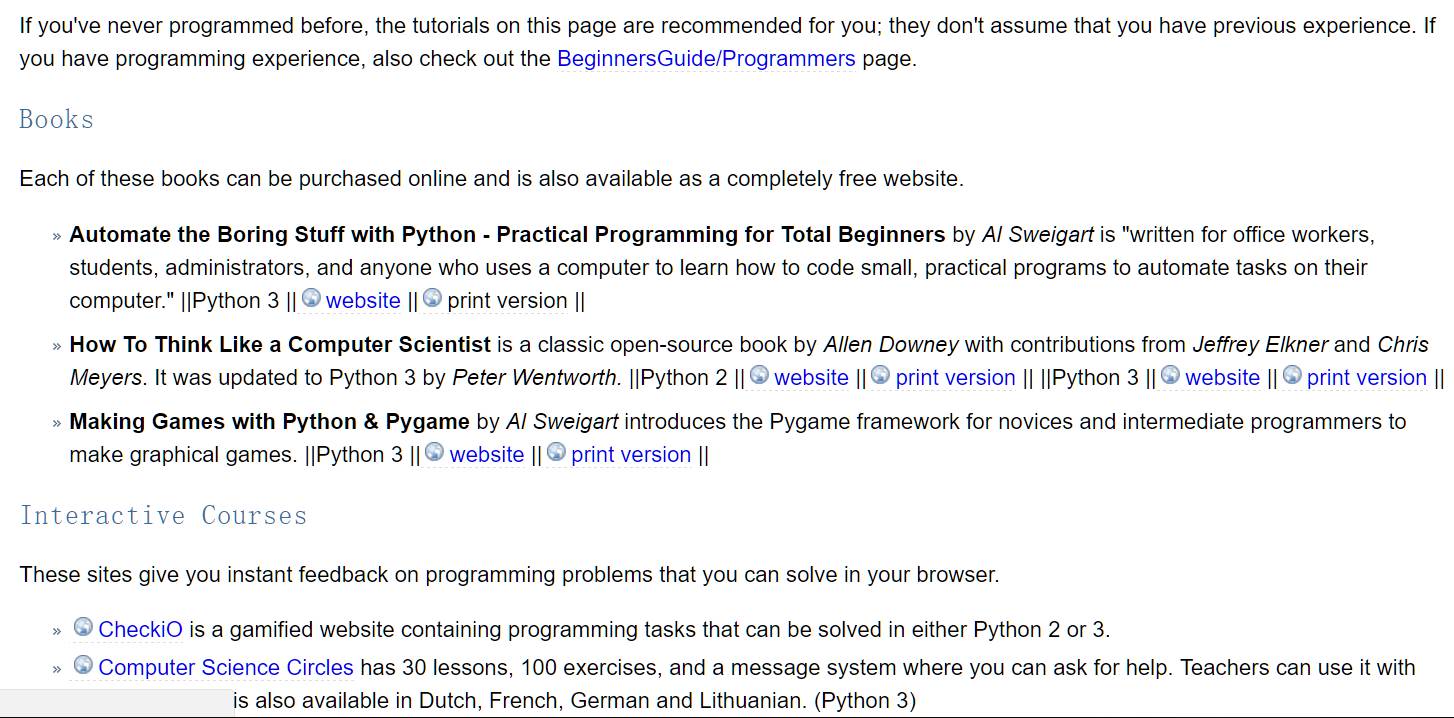
Task: Click globe icon before Making Games print version
Action: [x=556, y=452]
